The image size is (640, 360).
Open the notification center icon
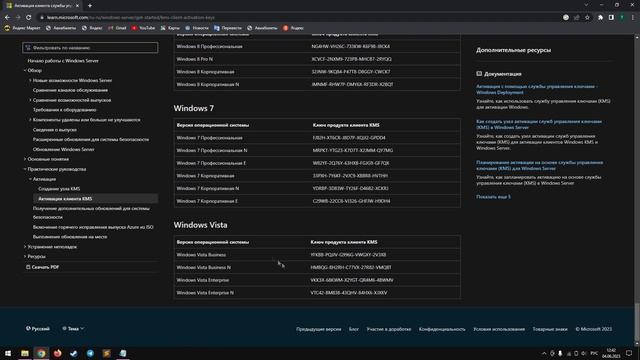(x=629, y=353)
